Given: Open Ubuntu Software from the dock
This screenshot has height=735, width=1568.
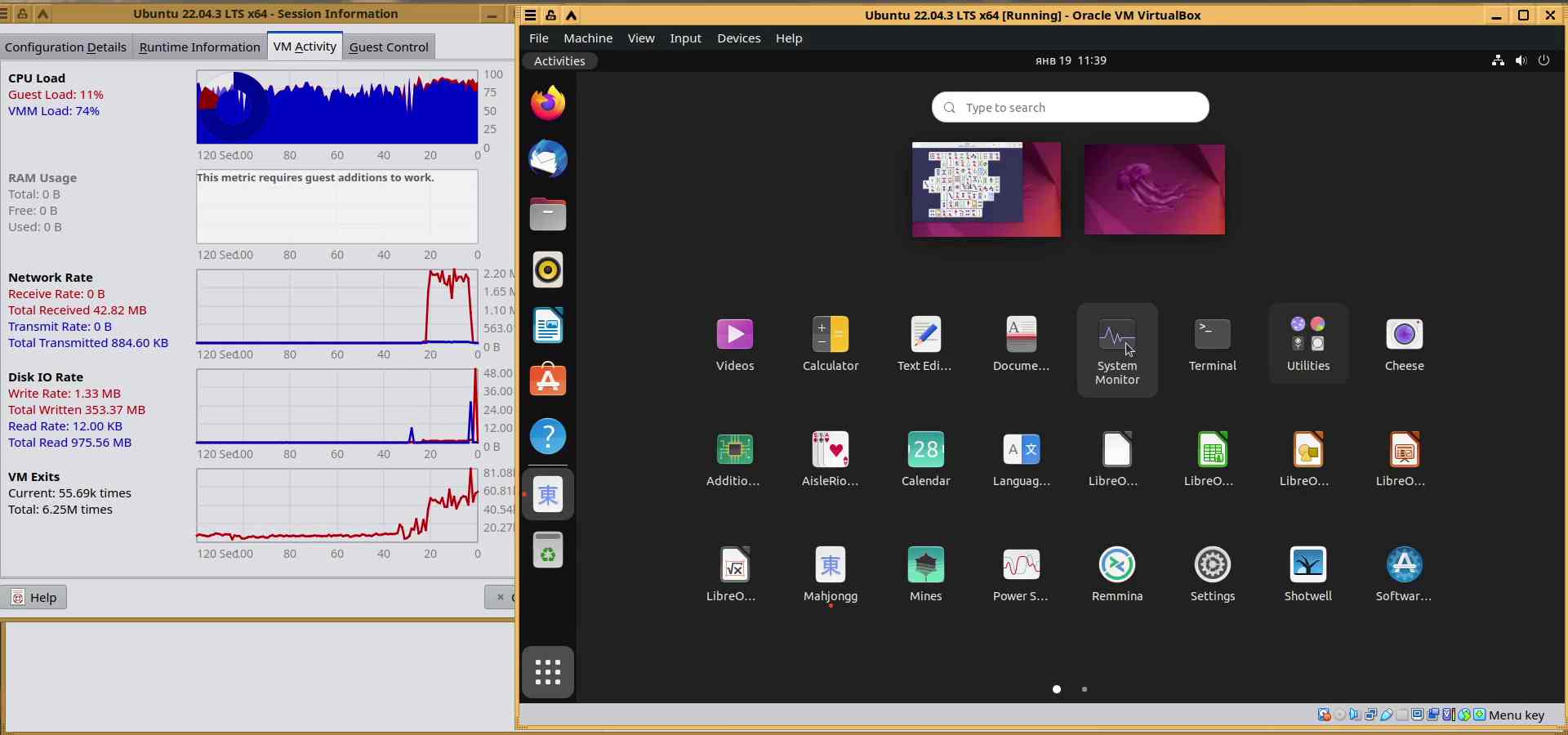Looking at the screenshot, I should click(x=548, y=381).
